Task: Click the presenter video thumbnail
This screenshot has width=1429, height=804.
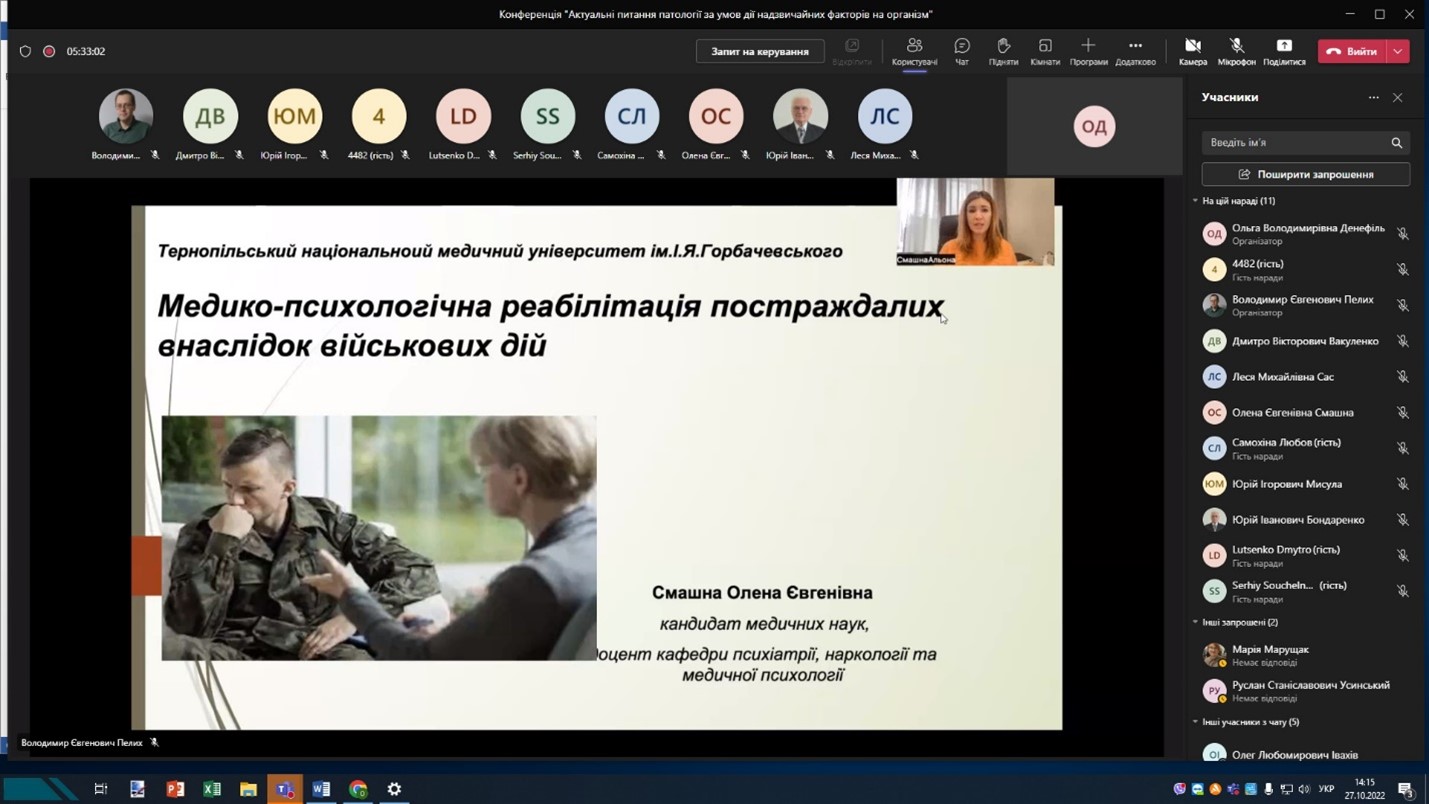Action: [975, 221]
